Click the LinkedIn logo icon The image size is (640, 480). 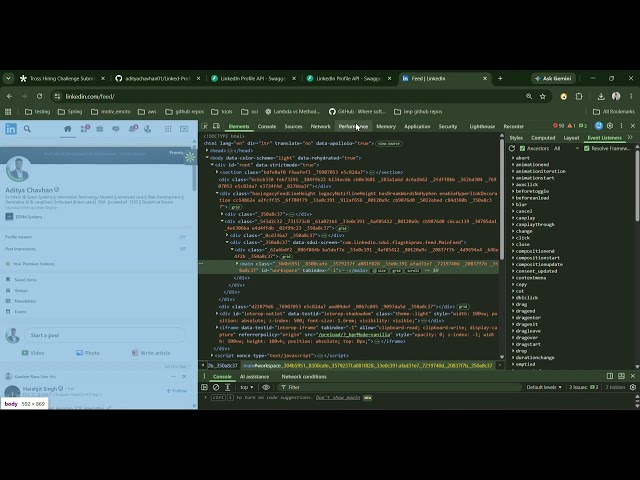click(x=11, y=129)
